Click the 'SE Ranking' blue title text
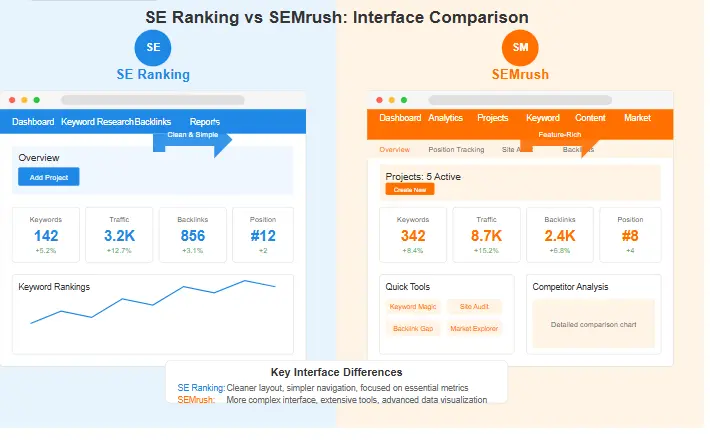The height and width of the screenshot is (440, 710). coord(153,74)
